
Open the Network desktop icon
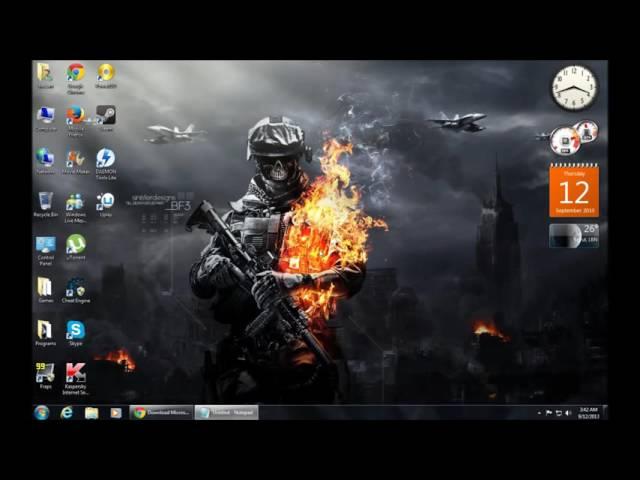point(46,161)
